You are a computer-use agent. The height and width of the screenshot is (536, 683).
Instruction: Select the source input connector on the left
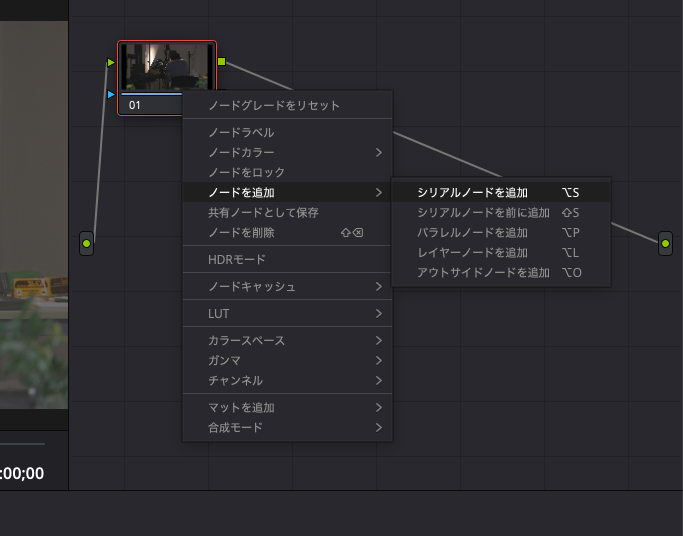click(x=87, y=243)
